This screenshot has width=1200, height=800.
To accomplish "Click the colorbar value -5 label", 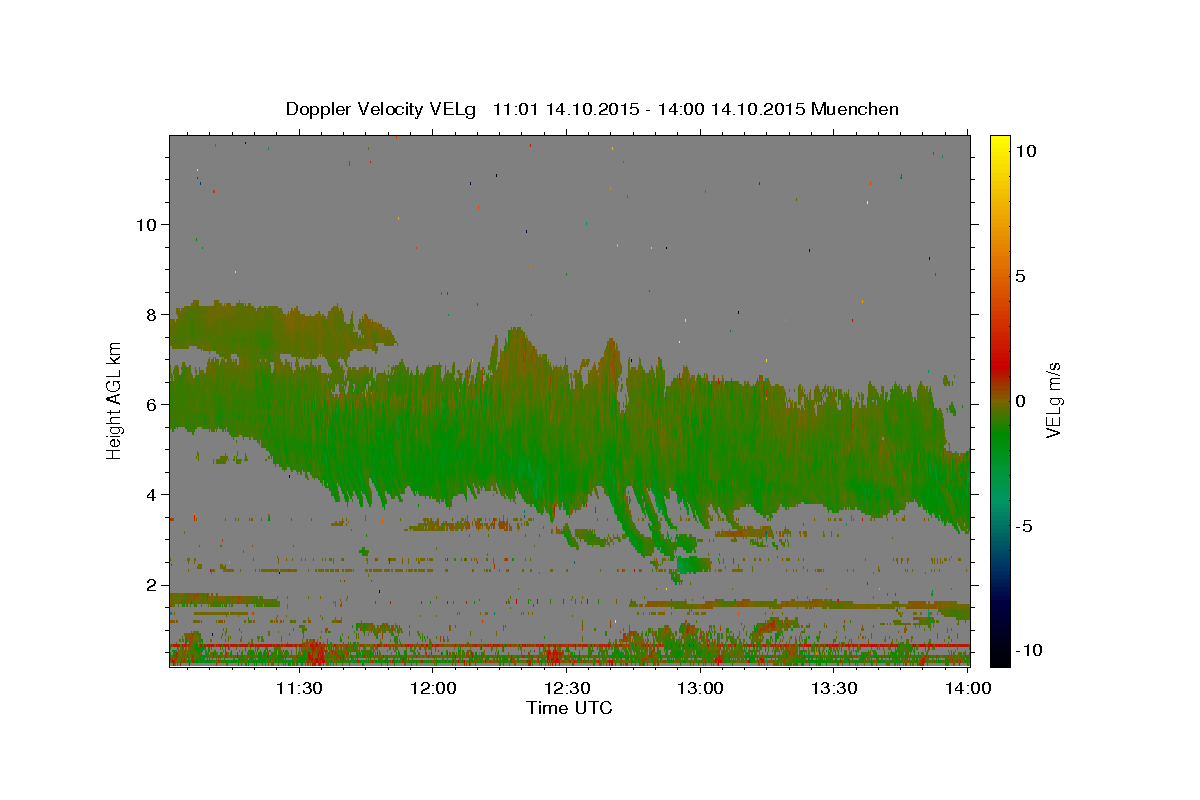I will click(1025, 526).
